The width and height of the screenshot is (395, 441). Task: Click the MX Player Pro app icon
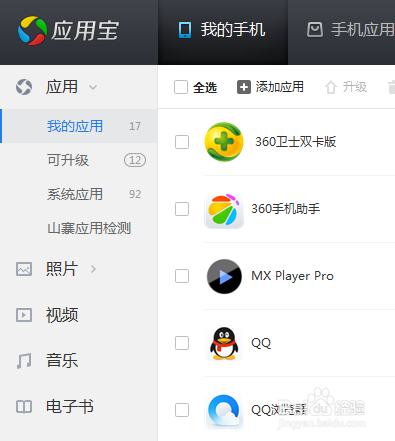(224, 276)
